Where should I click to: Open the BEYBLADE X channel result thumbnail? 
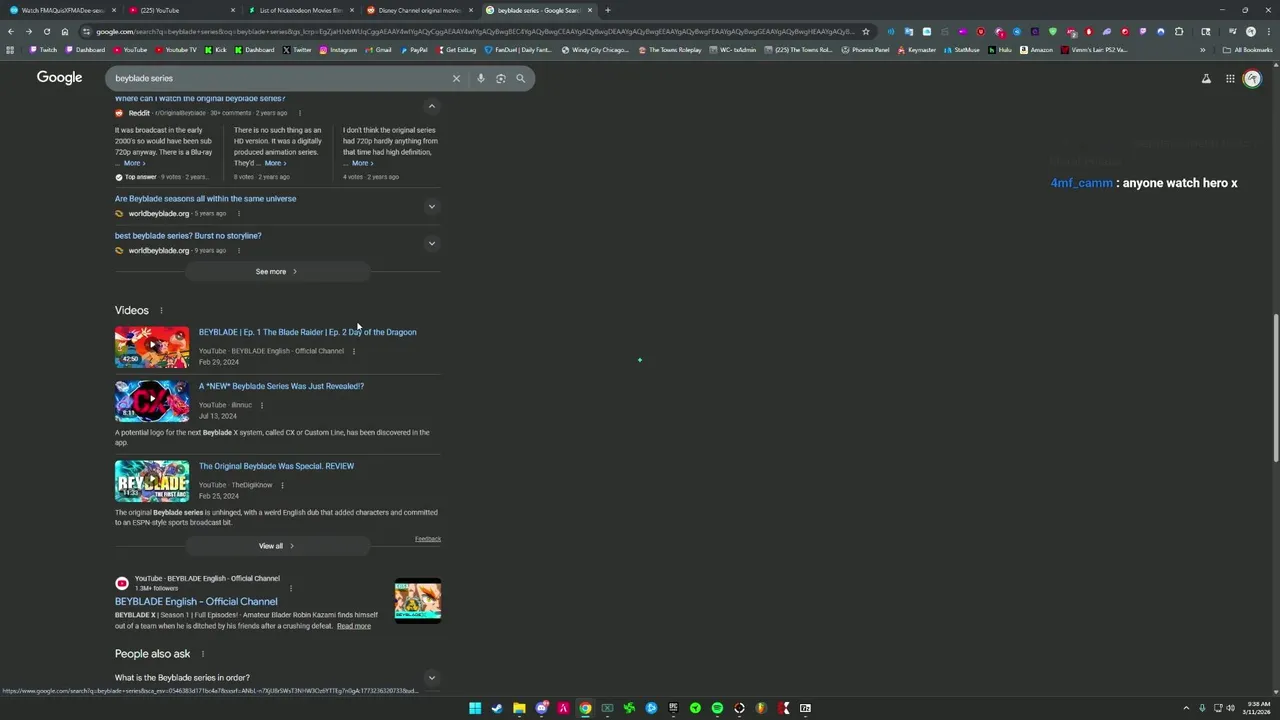coord(418,601)
